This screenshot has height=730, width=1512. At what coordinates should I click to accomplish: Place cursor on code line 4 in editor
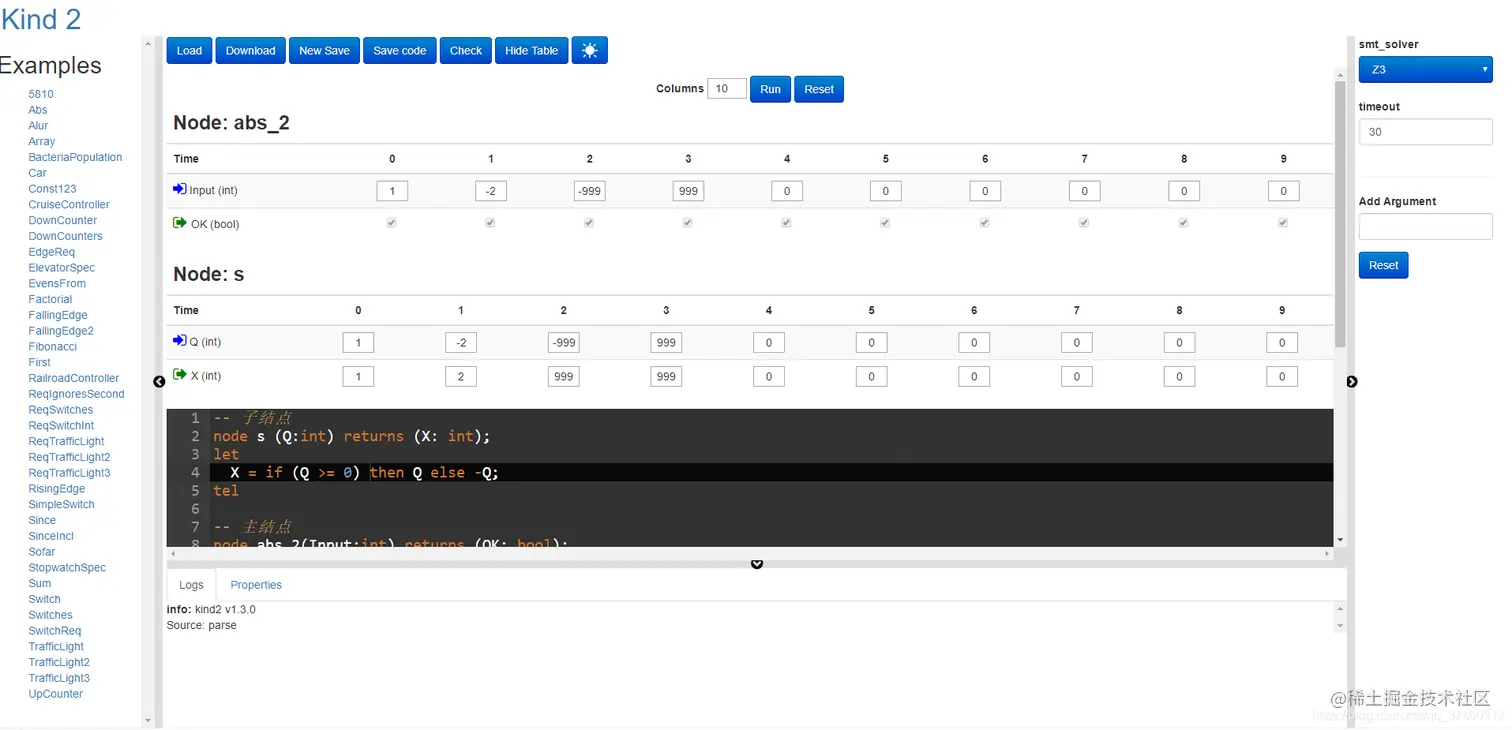[771, 472]
